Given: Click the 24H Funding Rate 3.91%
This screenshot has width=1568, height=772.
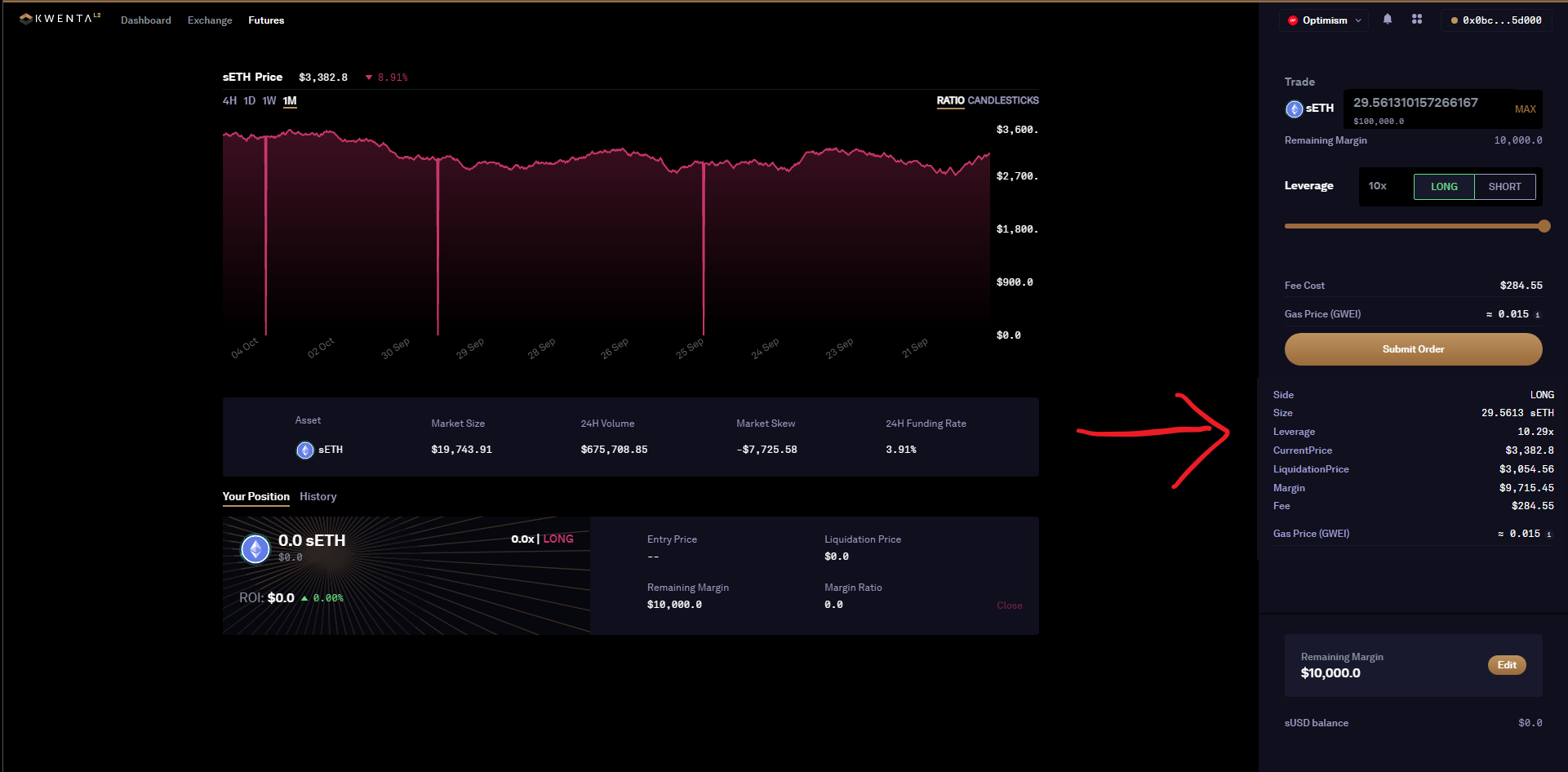Looking at the screenshot, I should (x=901, y=450).
